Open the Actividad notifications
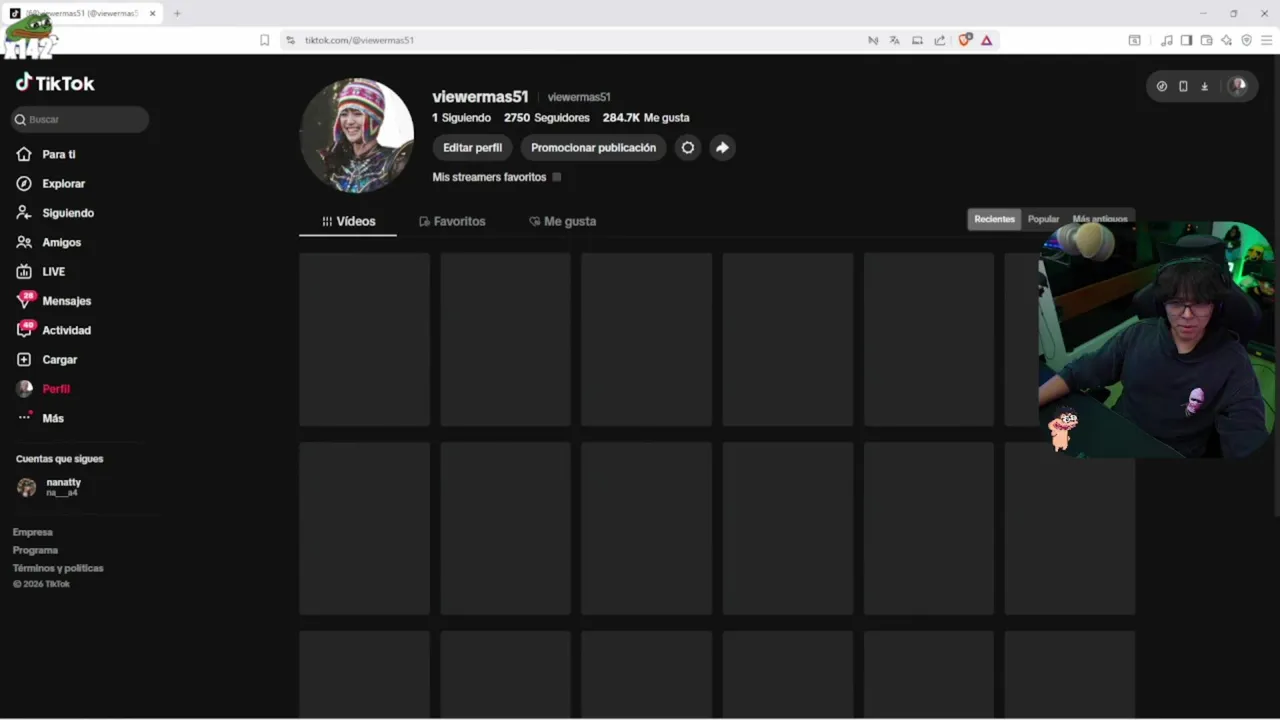Image resolution: width=1280 pixels, height=720 pixels. pyautogui.click(x=54, y=330)
